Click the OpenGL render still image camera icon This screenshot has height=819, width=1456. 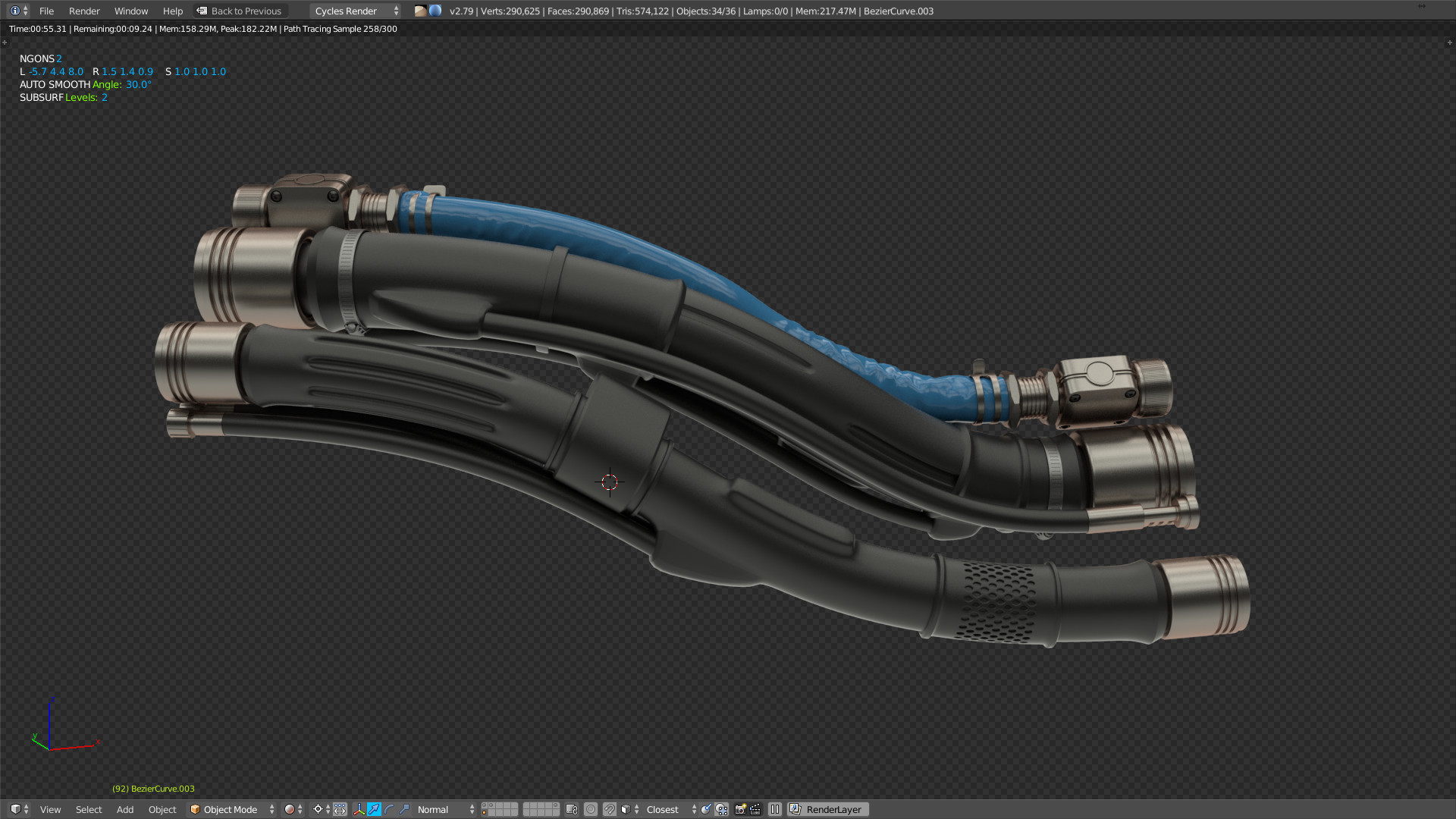pos(739,809)
